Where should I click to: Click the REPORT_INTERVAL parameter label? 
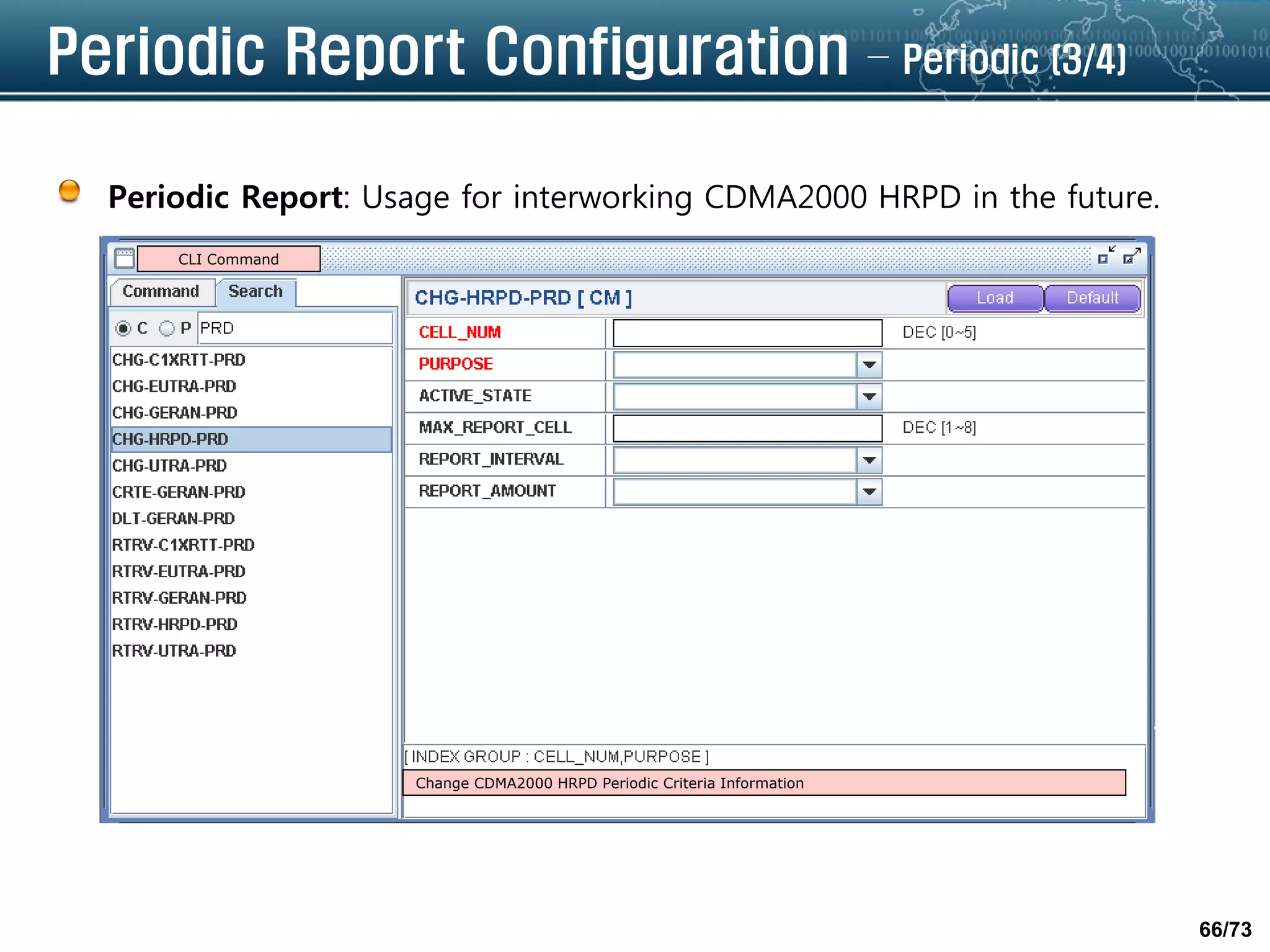491,459
